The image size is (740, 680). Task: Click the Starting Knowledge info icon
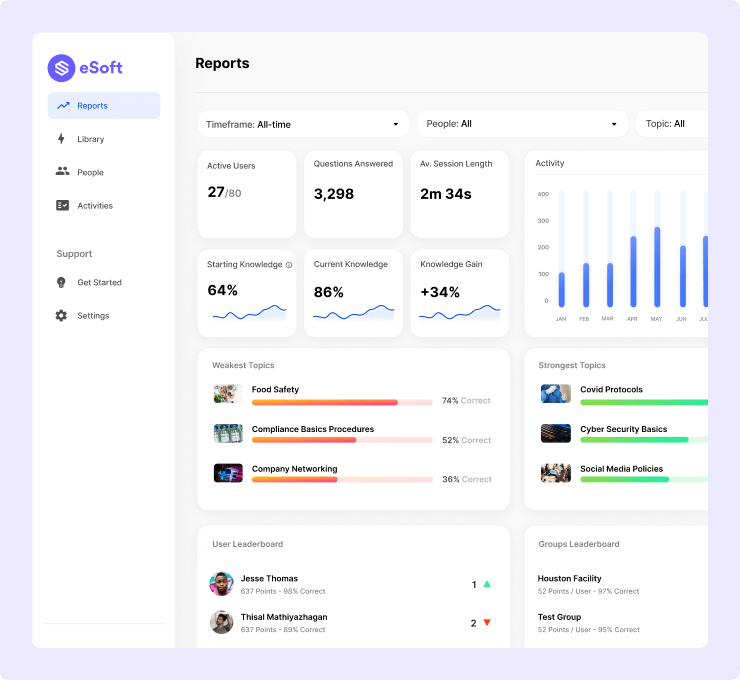pyautogui.click(x=289, y=265)
